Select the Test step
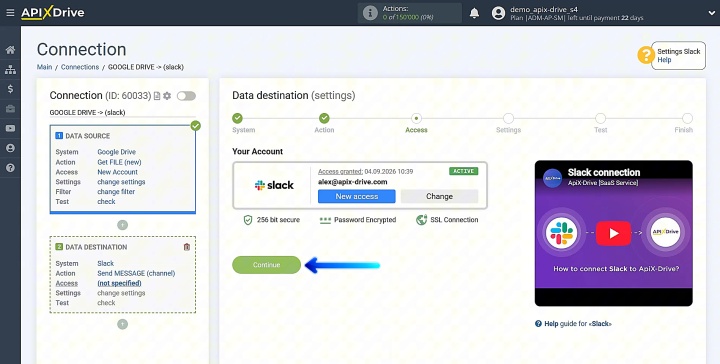This screenshot has width=720, height=364. tap(600, 118)
